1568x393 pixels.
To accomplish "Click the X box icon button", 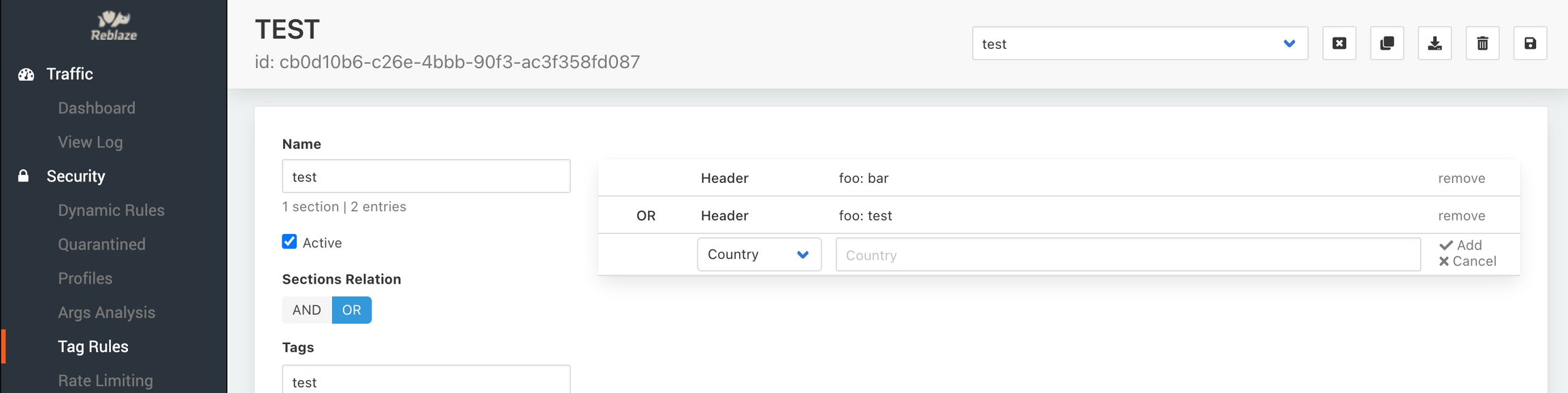I will 1339,44.
